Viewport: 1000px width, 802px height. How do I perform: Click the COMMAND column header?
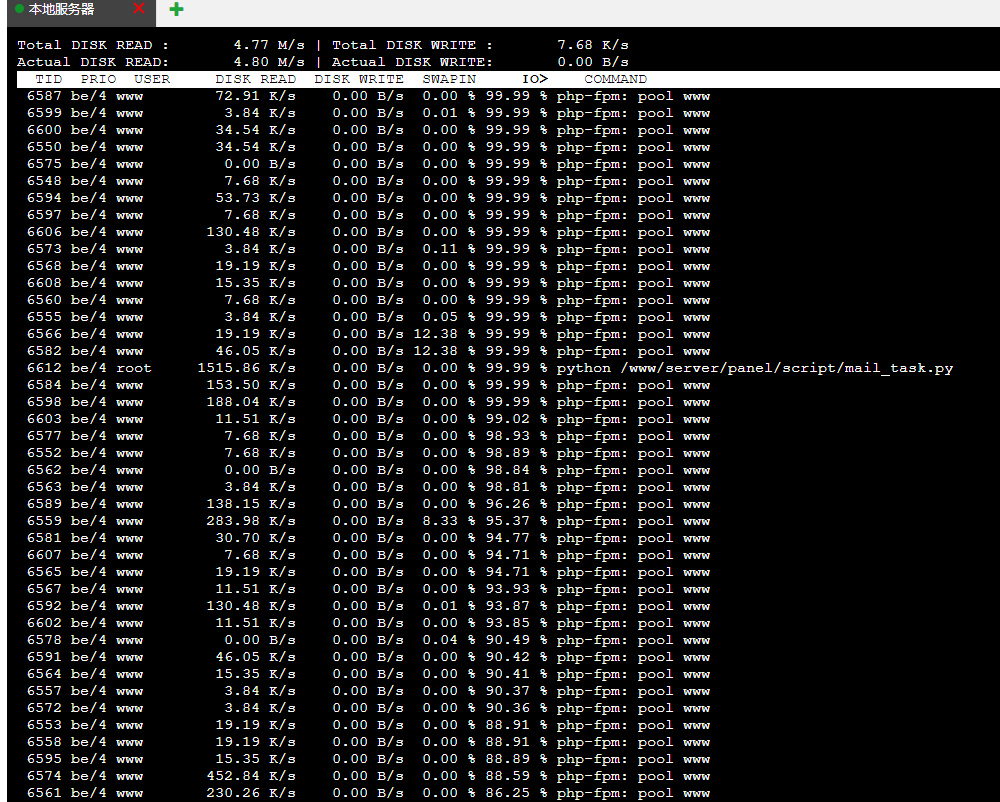point(615,79)
